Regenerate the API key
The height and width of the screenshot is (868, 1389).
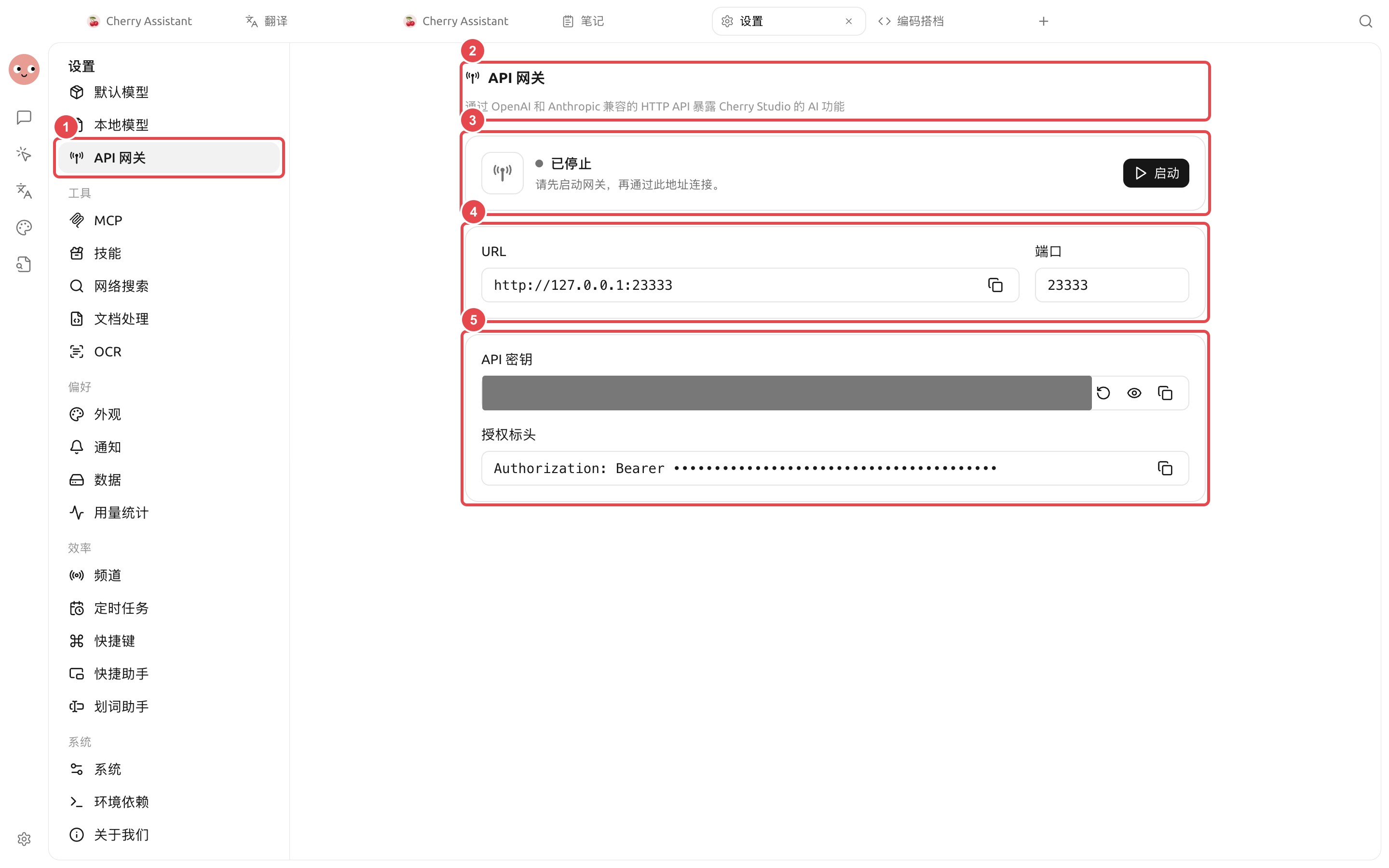[1103, 393]
